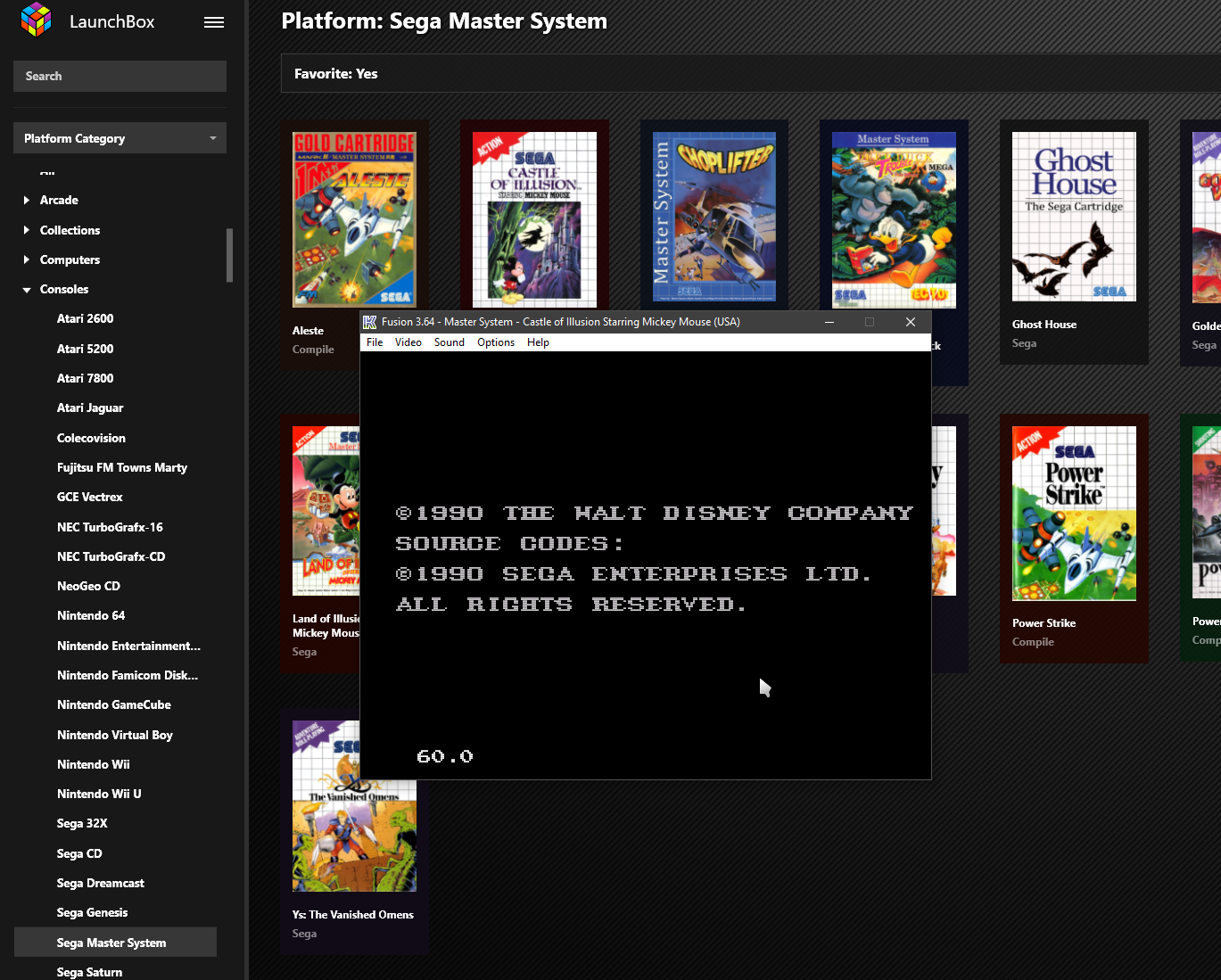The width and height of the screenshot is (1221, 980).
Task: Select the Castle of Illusion box art
Action: 534,219
